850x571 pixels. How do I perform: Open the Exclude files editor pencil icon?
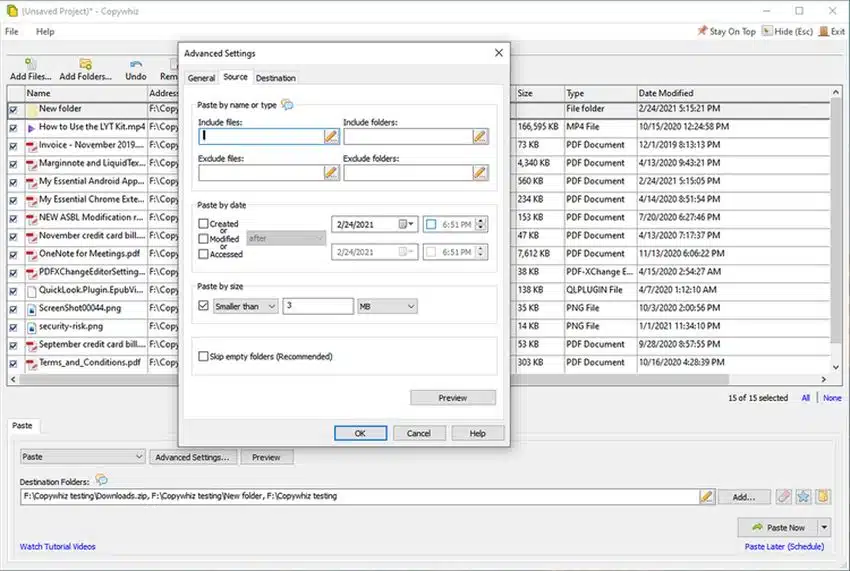[331, 173]
